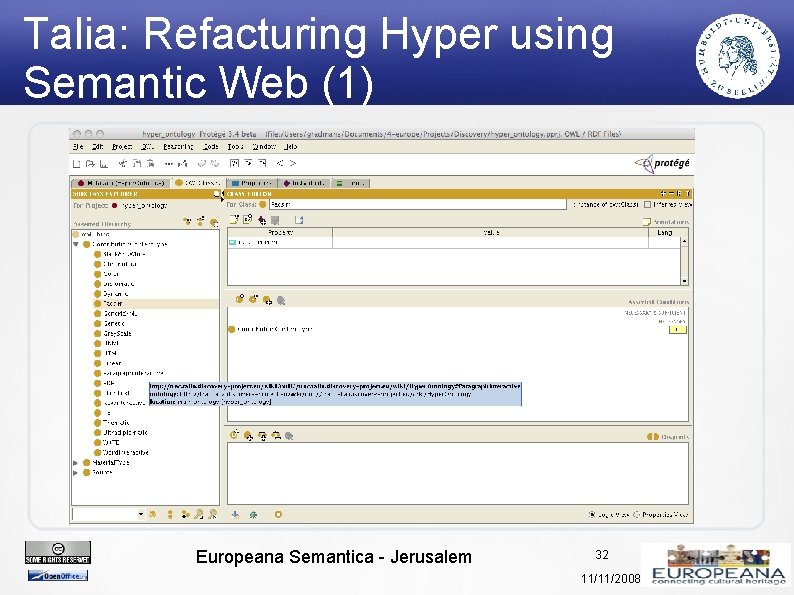Click the back arrow navigation icon
Image resolution: width=794 pixels, height=595 pixels.
280,163
